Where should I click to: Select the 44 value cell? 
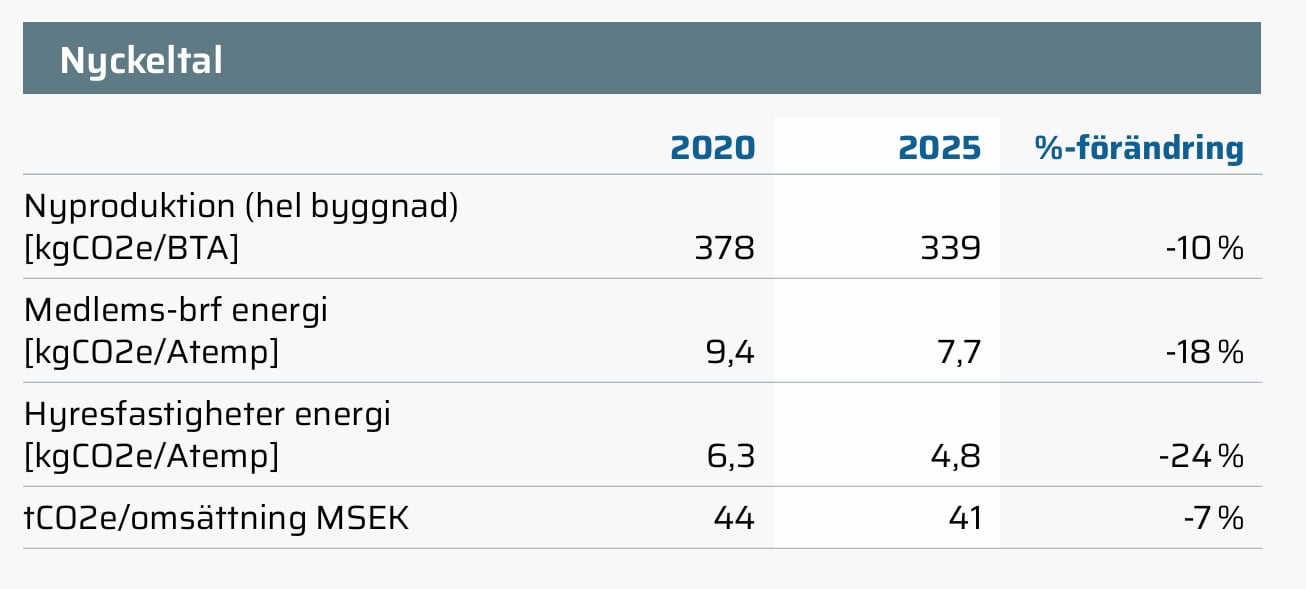tap(734, 518)
